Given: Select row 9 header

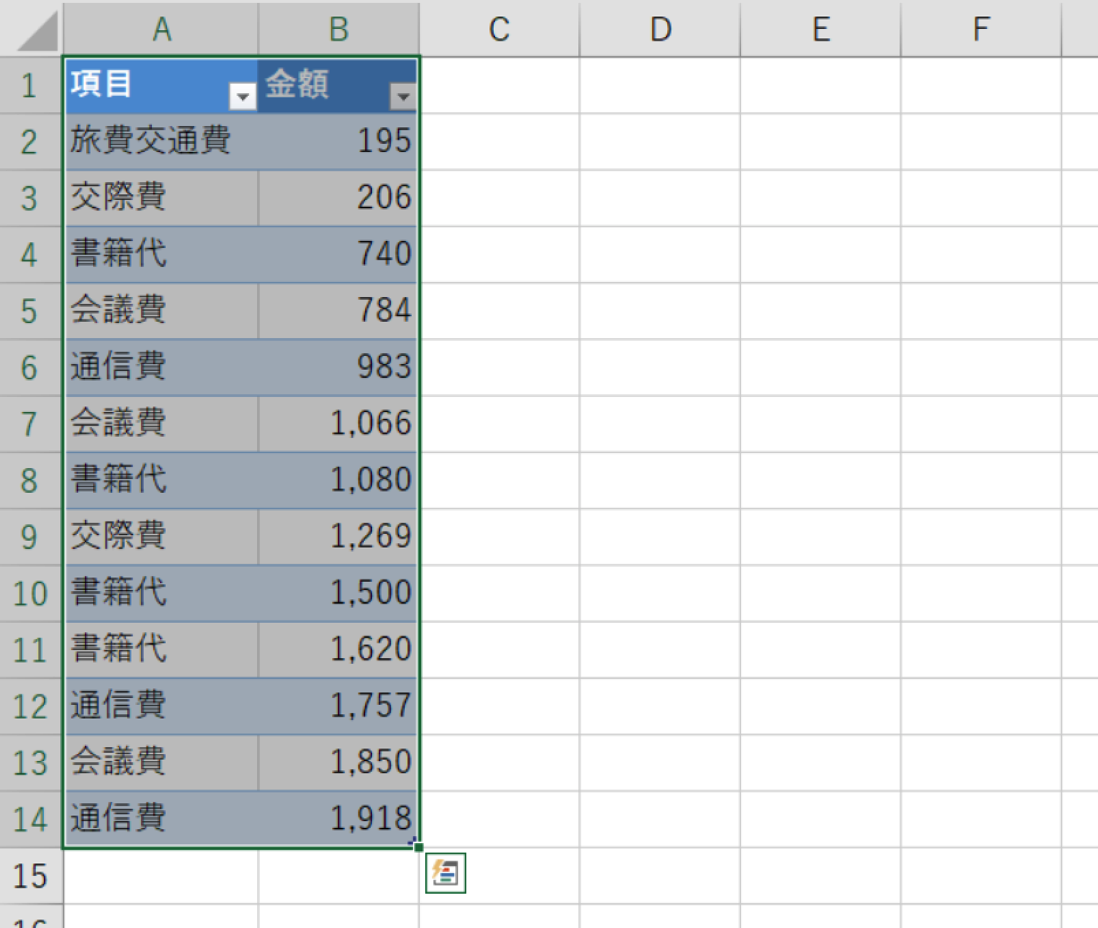Looking at the screenshot, I should pyautogui.click(x=30, y=537).
